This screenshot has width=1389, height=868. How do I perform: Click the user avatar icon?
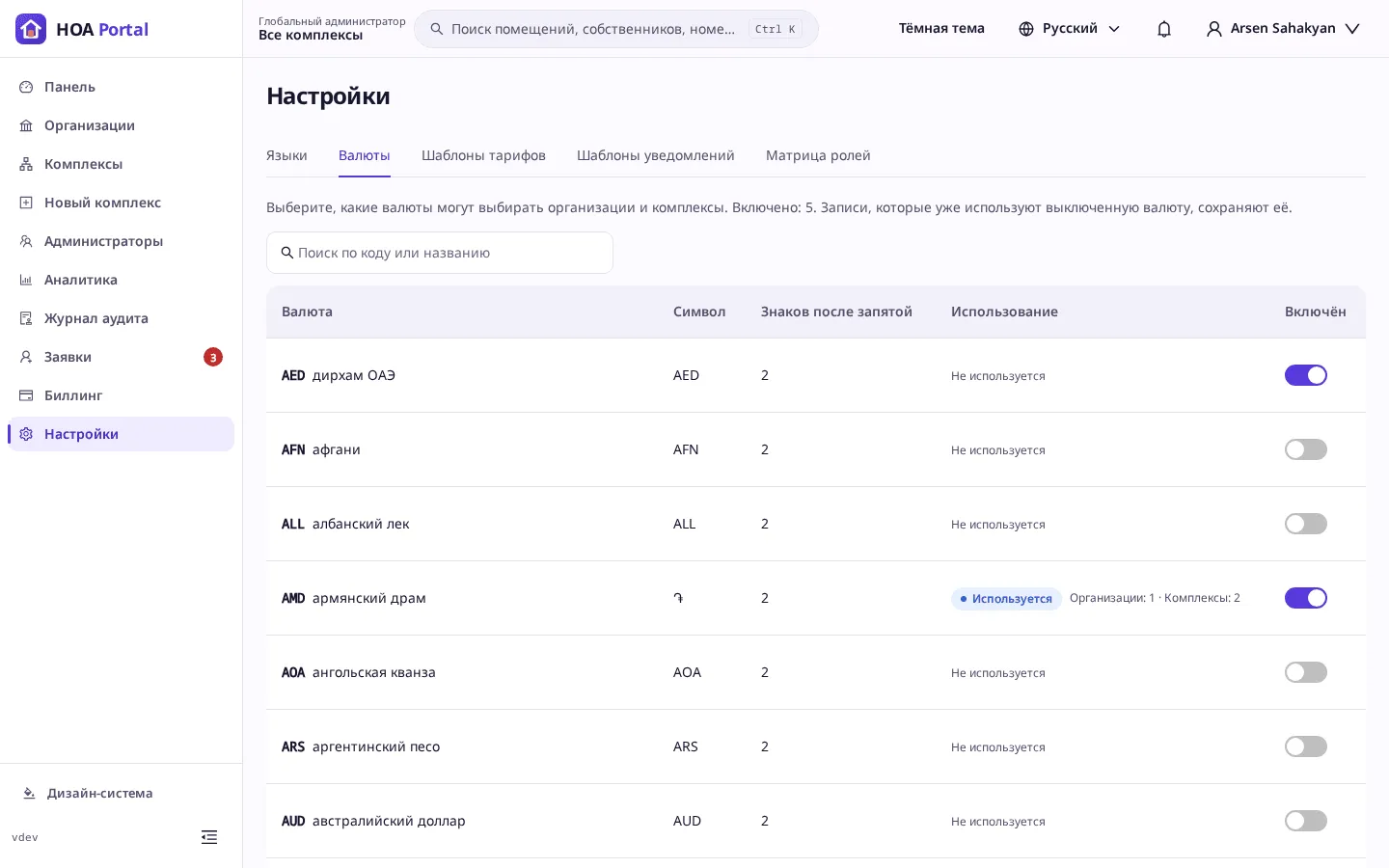(x=1214, y=29)
